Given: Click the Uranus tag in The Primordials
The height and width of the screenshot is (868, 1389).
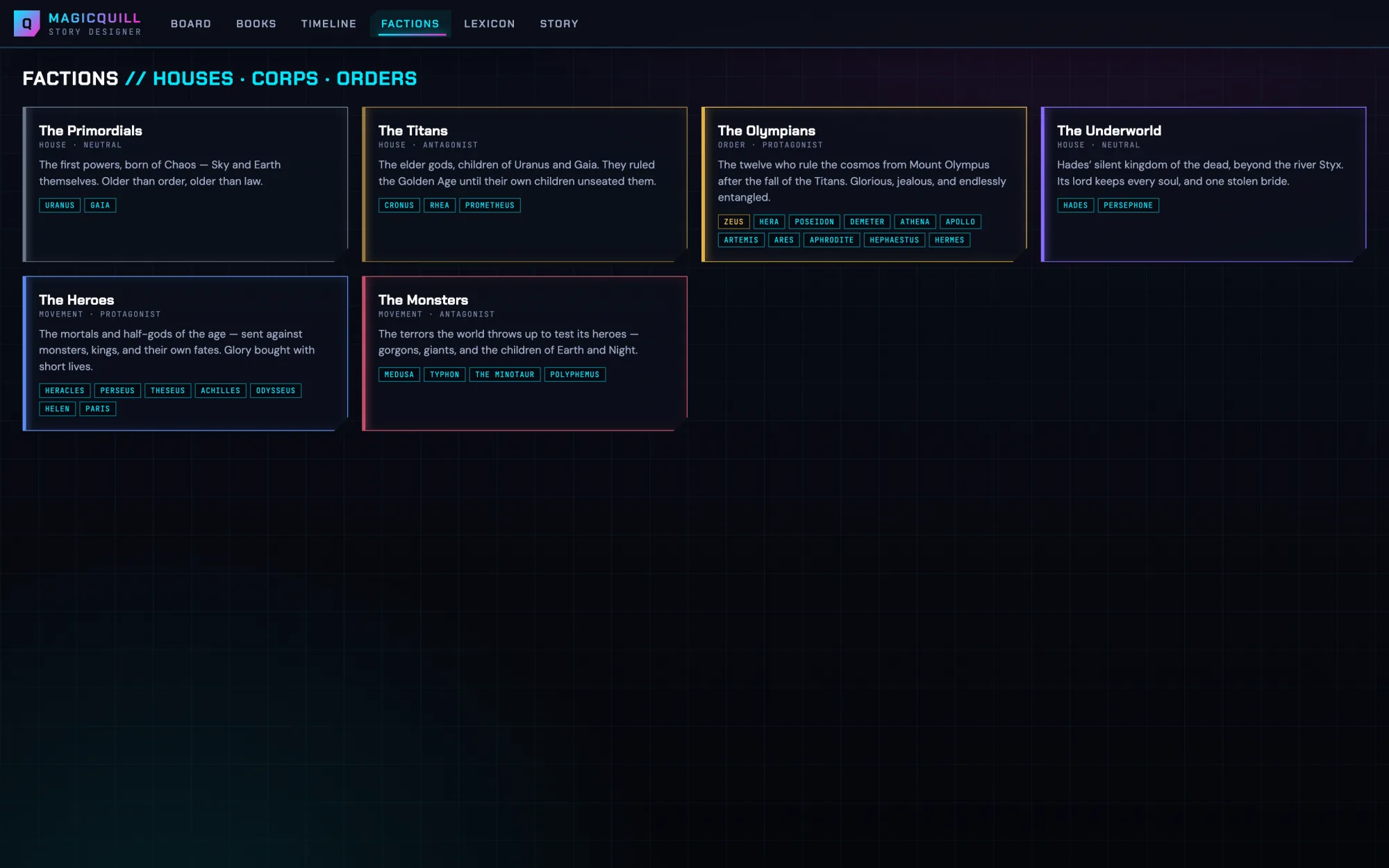Looking at the screenshot, I should coord(60,206).
